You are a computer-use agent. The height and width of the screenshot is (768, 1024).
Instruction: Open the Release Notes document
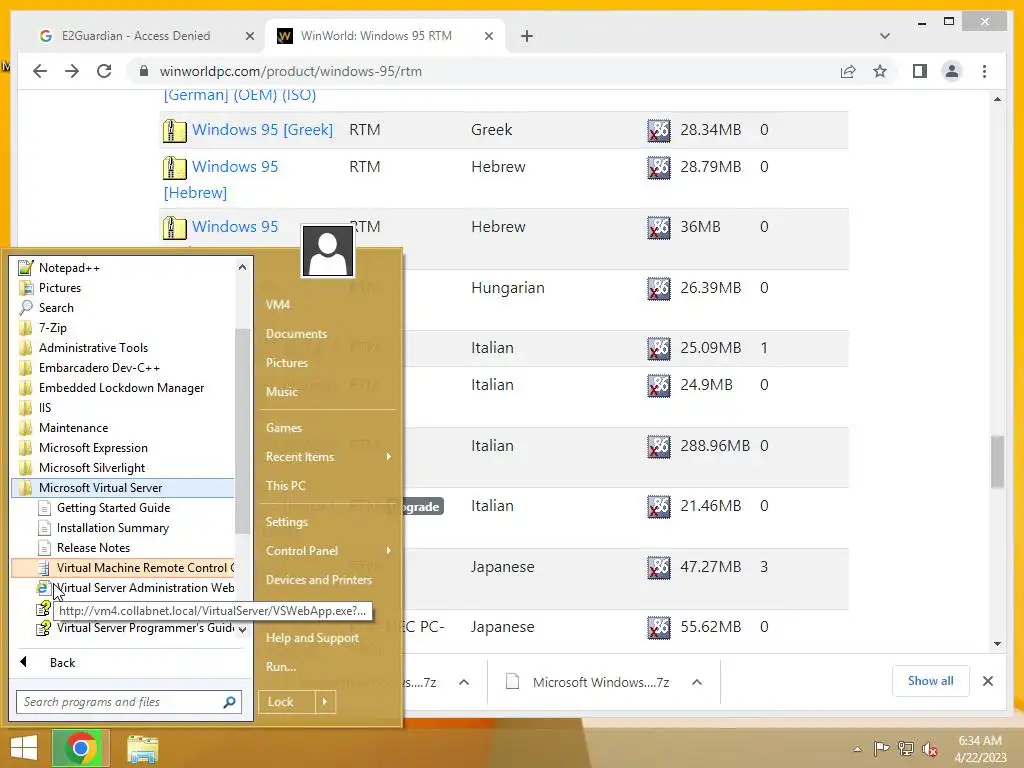(93, 548)
